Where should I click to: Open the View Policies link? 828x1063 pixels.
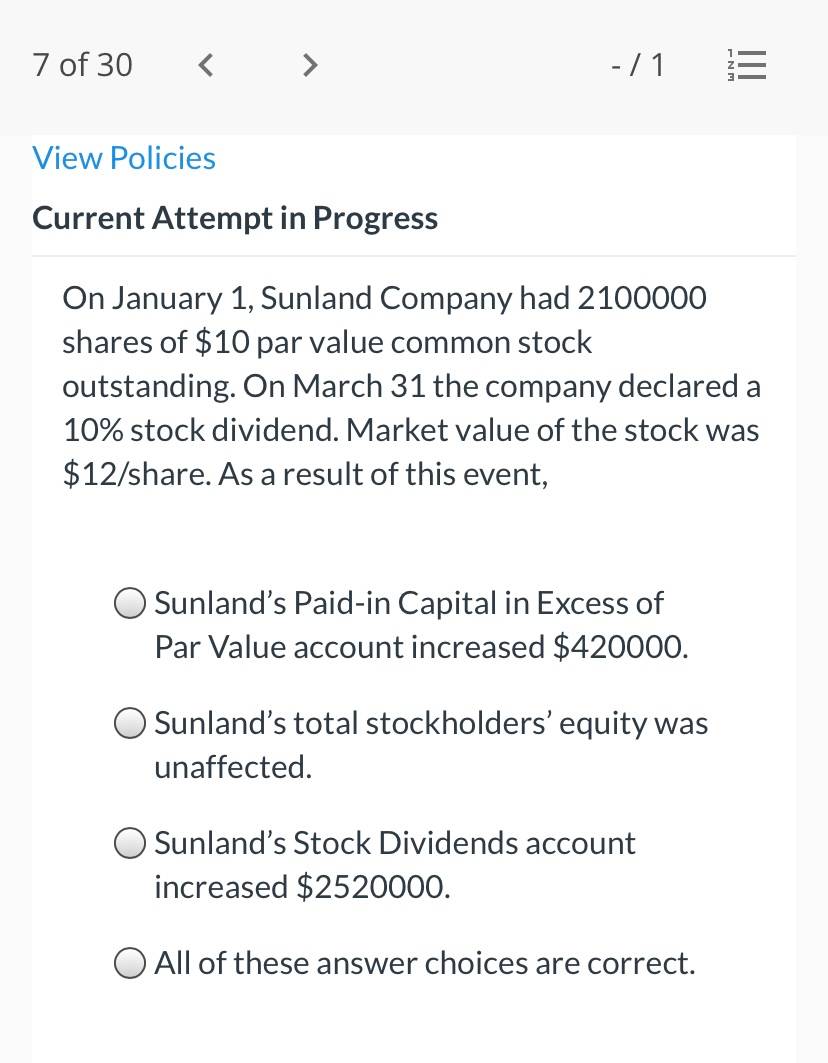124,158
